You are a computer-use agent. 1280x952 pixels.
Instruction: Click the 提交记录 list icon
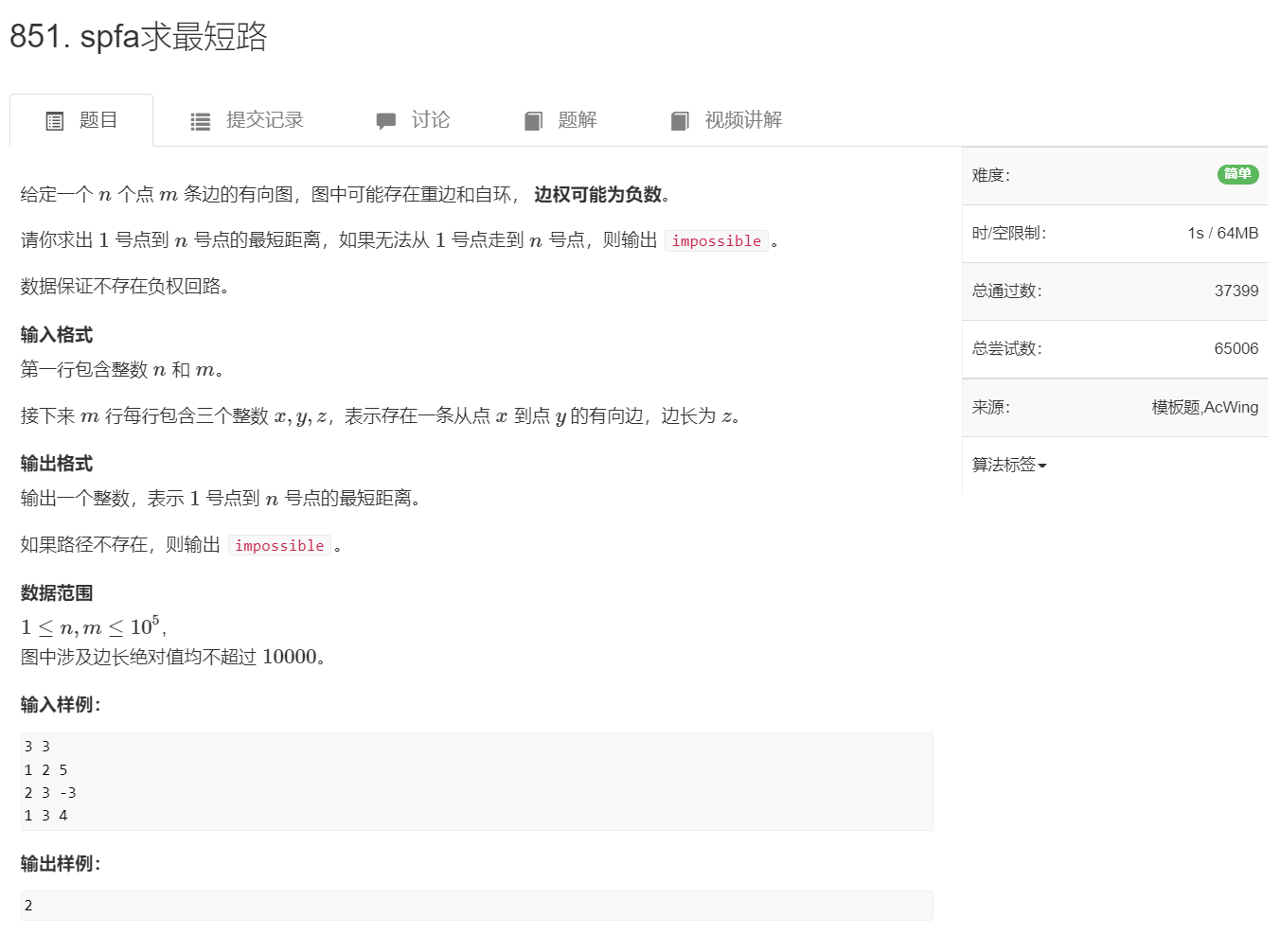click(x=201, y=121)
